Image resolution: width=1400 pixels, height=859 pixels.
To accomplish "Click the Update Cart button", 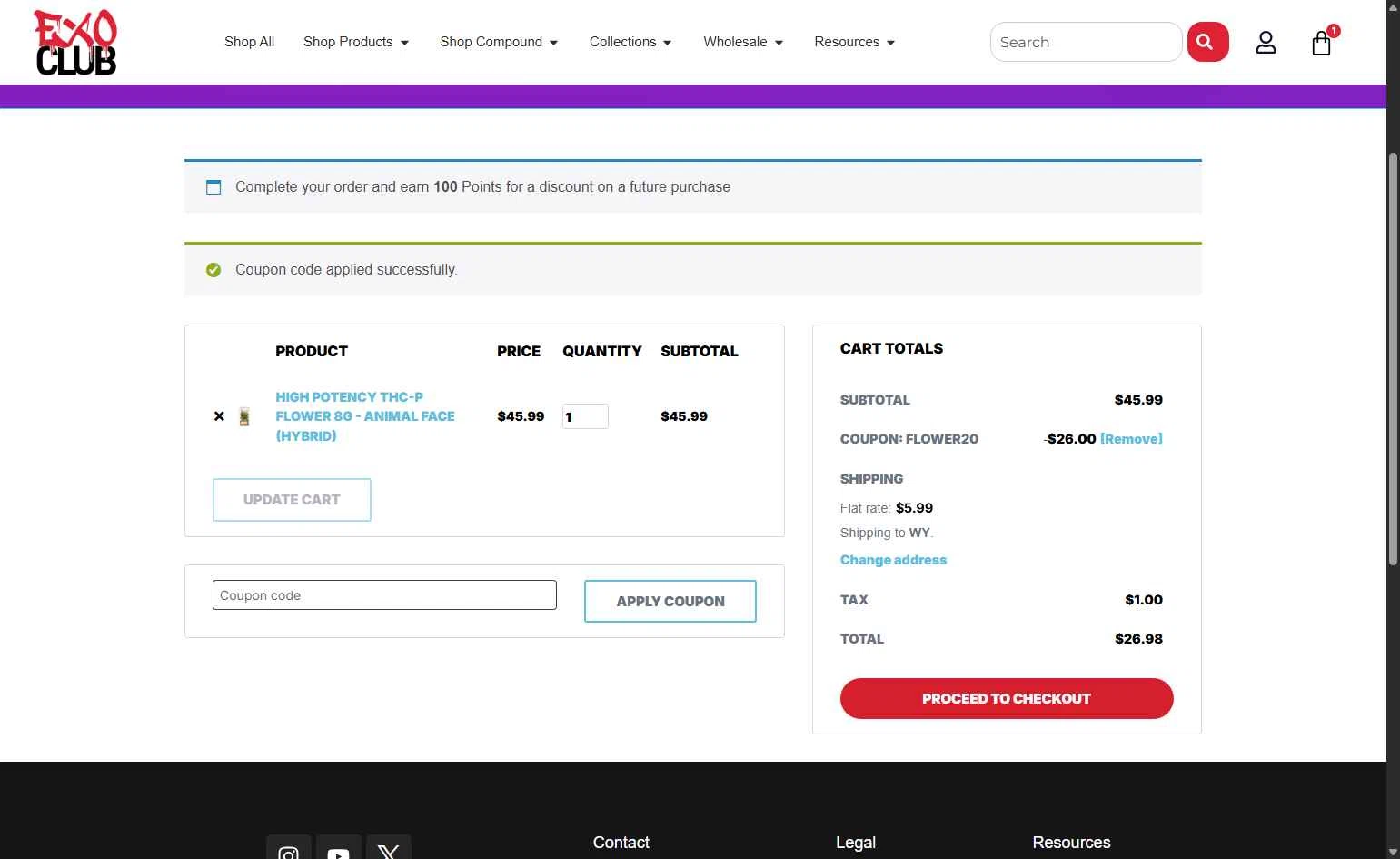I will coord(292,500).
